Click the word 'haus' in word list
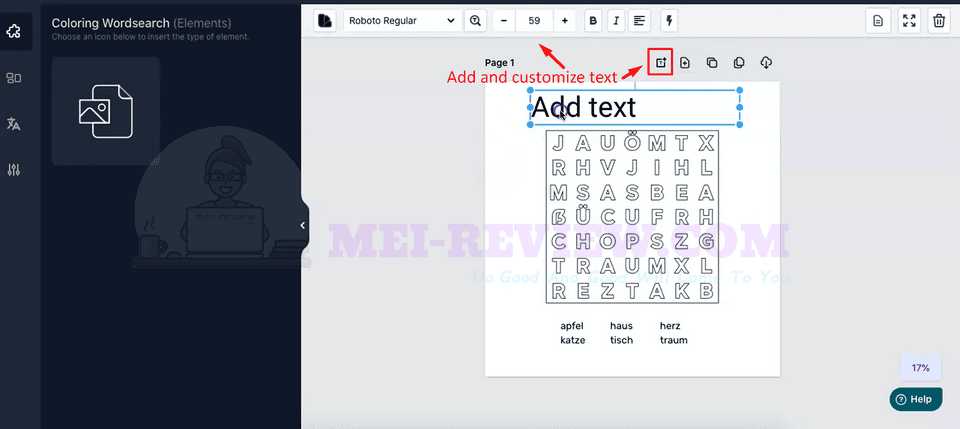 (621, 326)
